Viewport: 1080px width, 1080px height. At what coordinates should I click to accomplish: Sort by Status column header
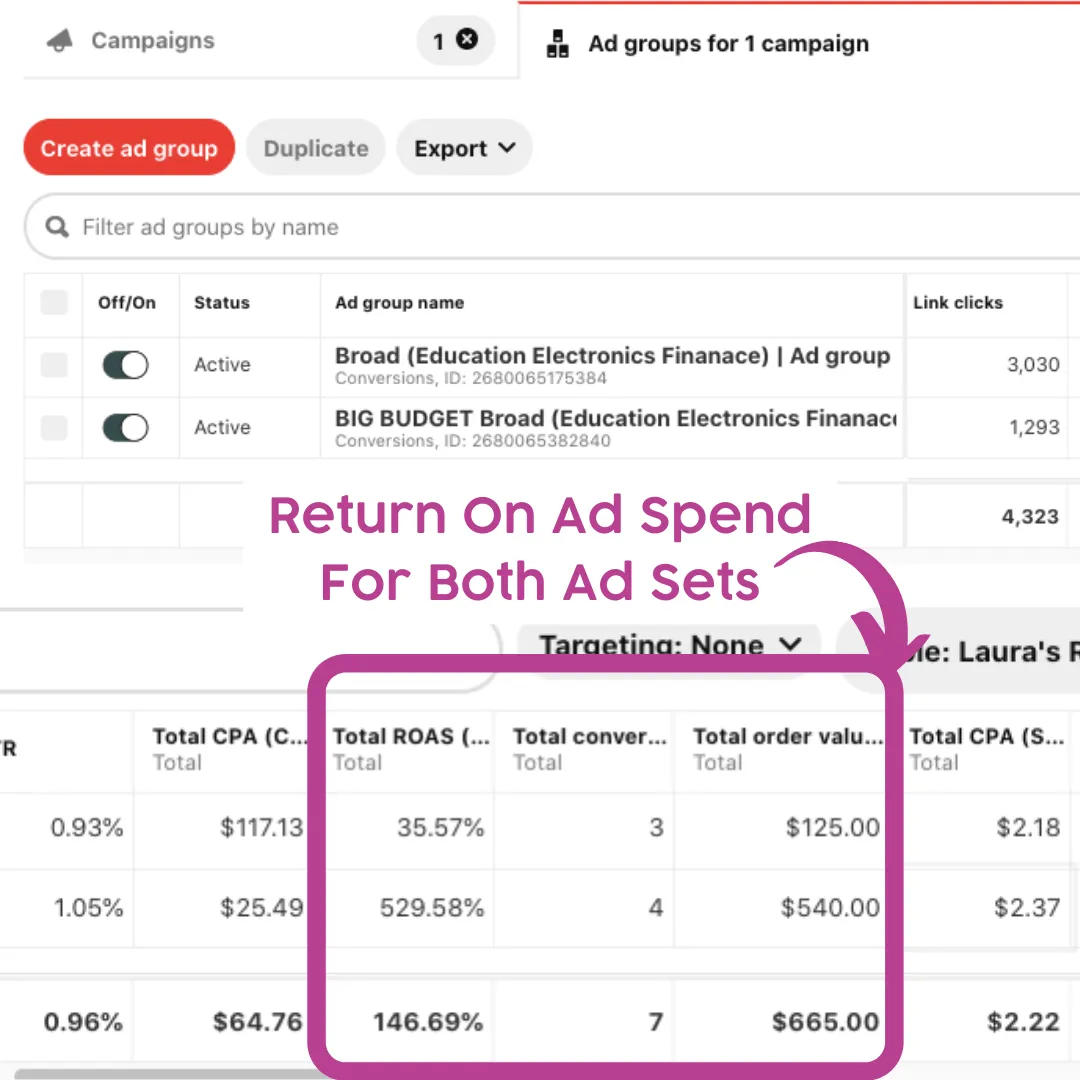tap(222, 302)
